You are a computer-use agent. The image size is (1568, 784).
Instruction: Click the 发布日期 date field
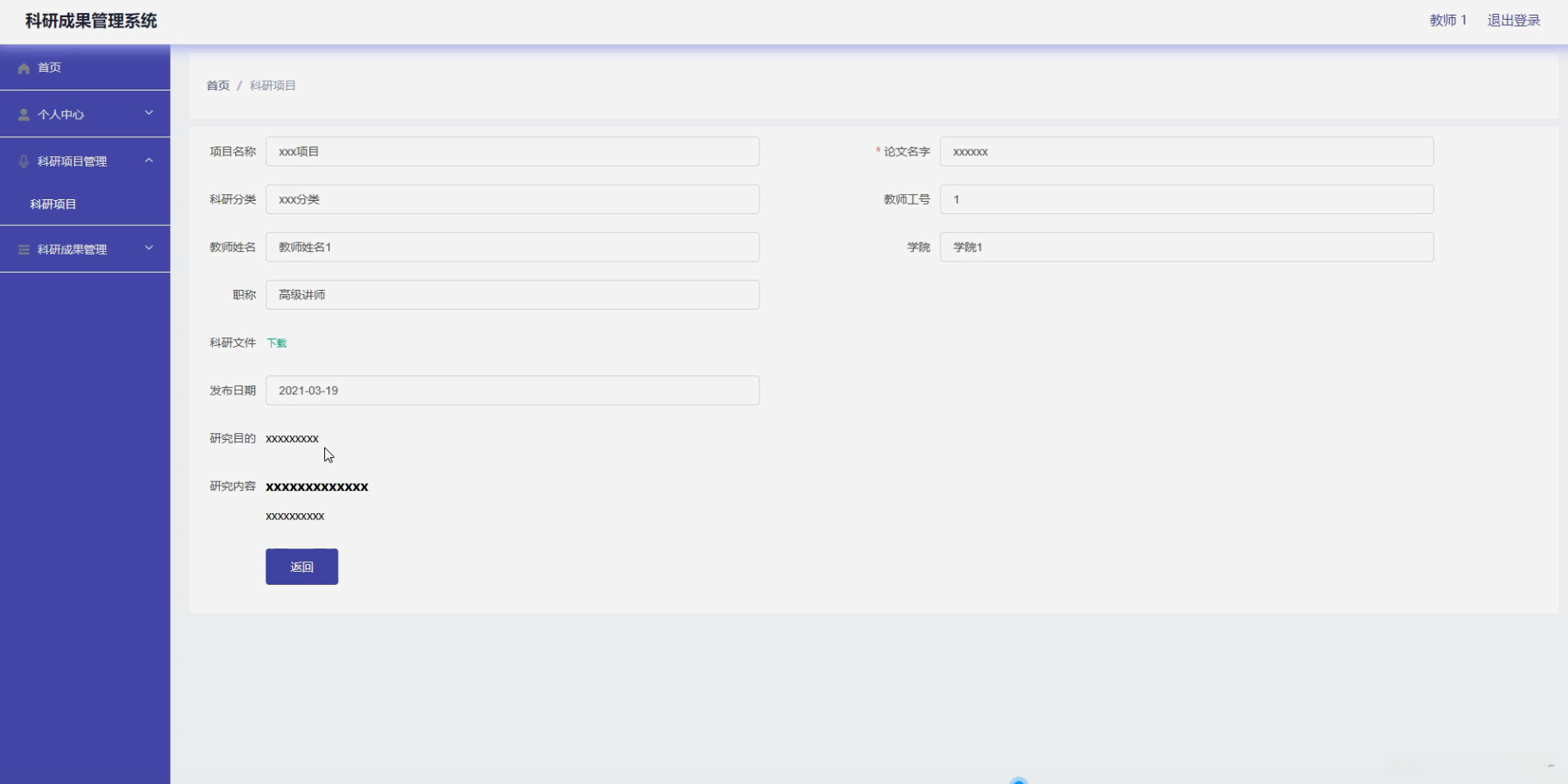[512, 391]
